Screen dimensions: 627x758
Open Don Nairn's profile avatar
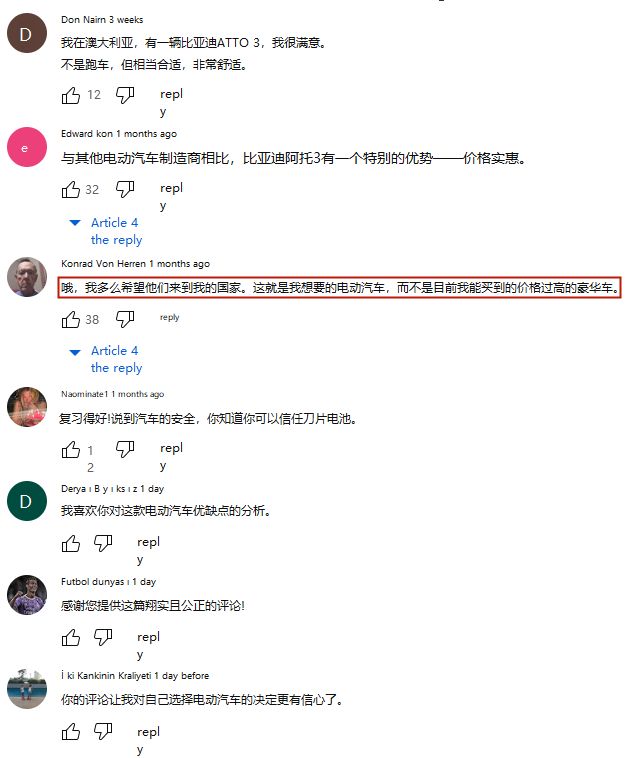27,33
